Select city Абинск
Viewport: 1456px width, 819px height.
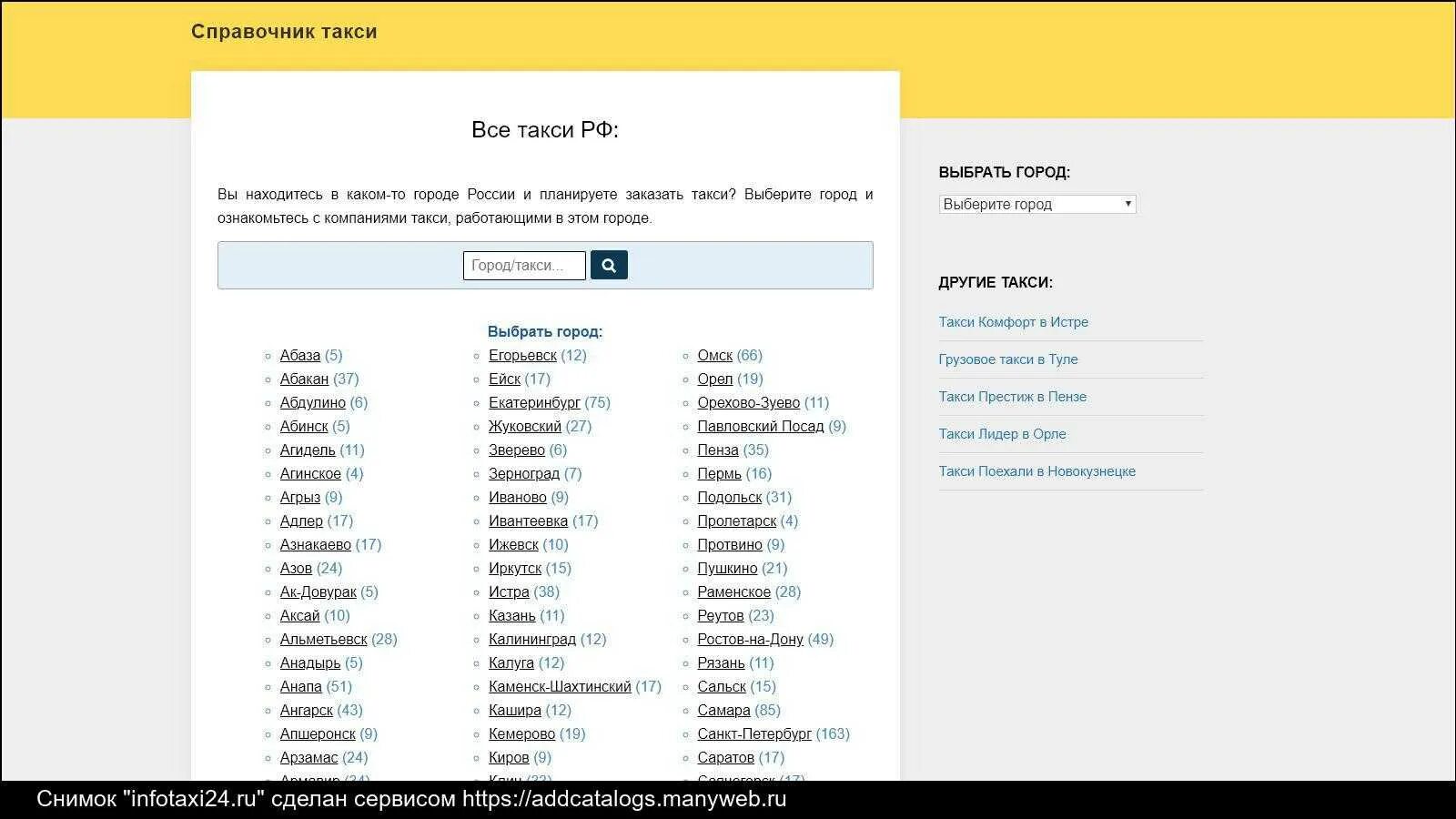point(304,427)
